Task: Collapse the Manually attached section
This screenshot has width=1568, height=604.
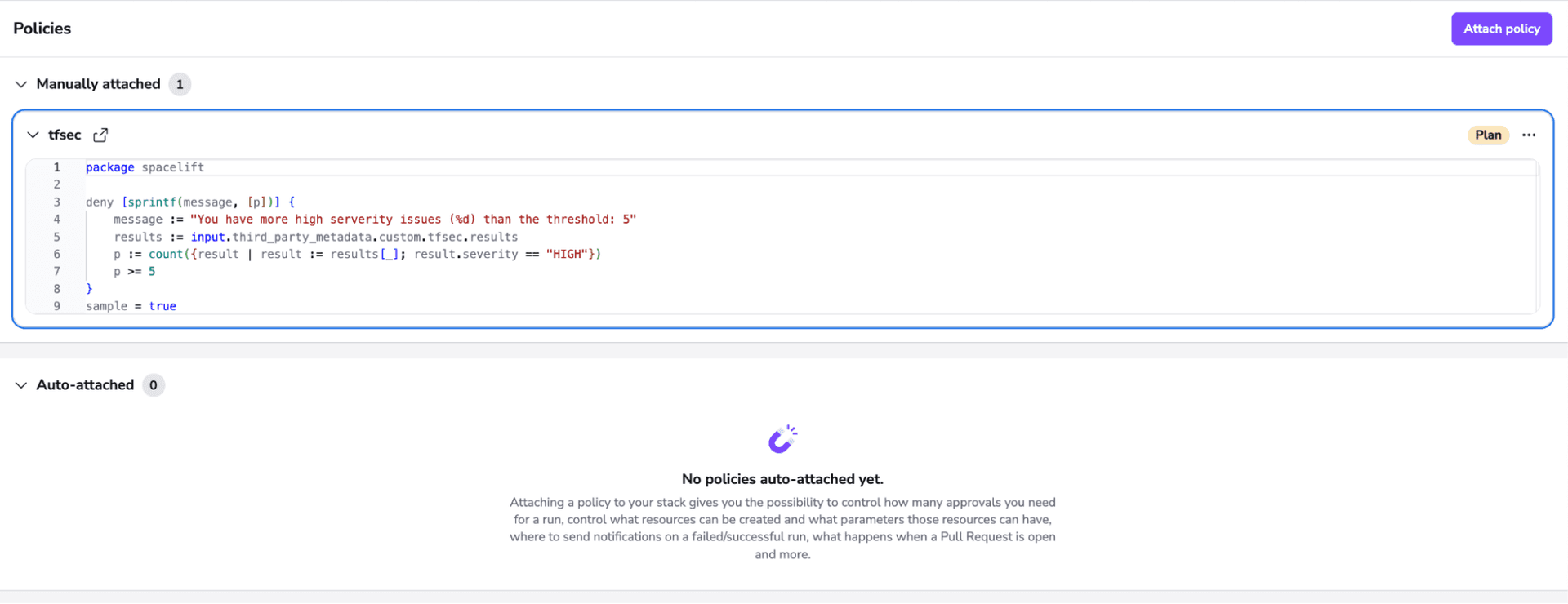Action: (20, 84)
